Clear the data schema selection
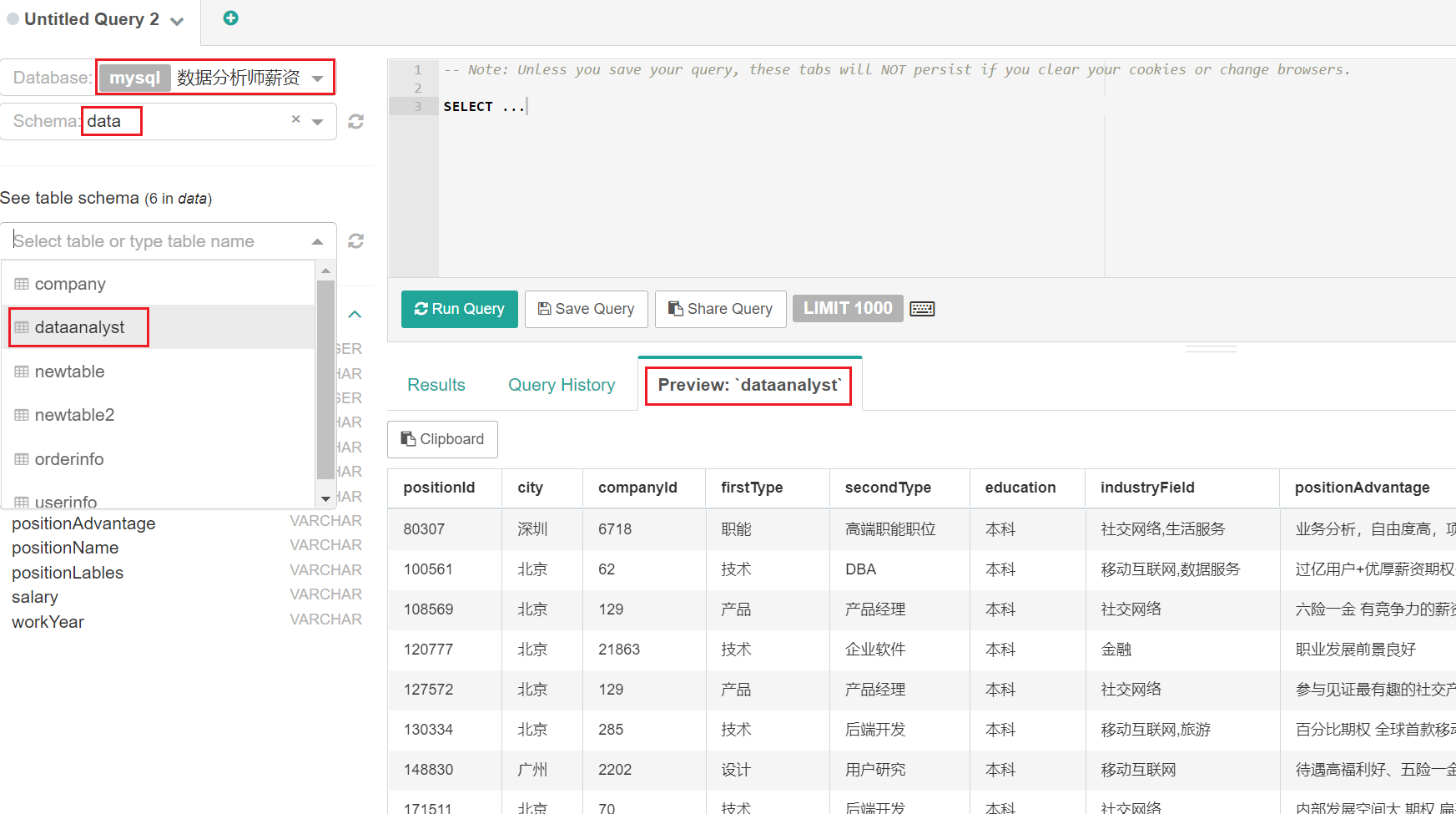Viewport: 1456px width, 814px height. tap(295, 119)
